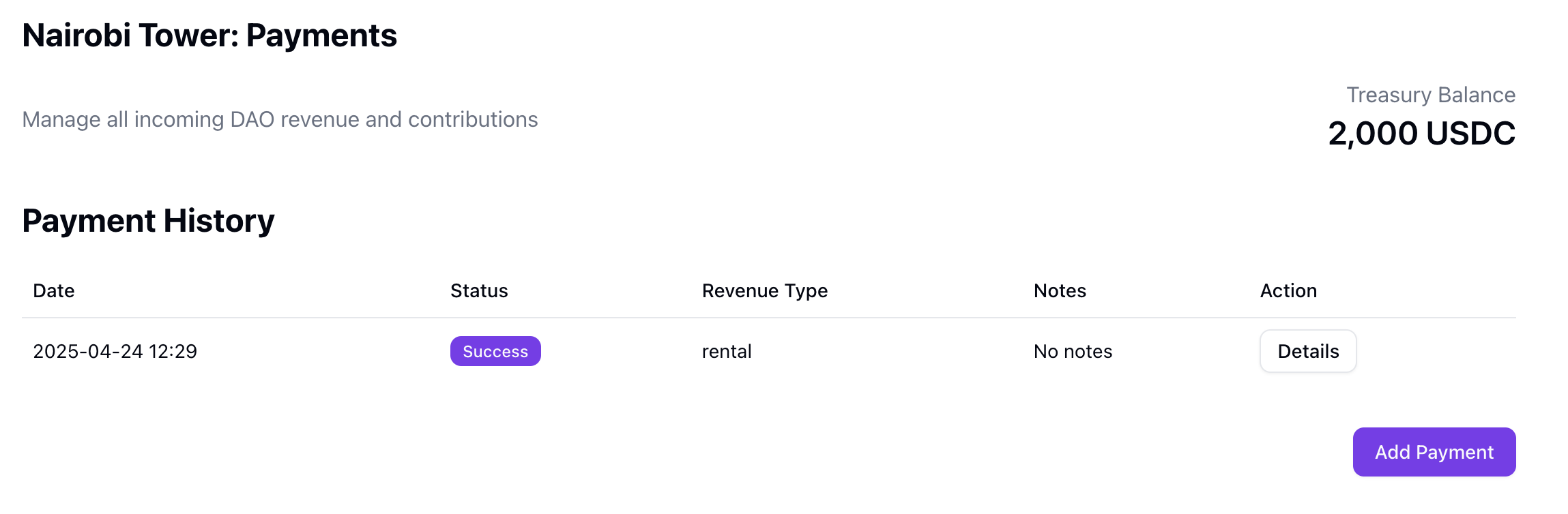Viewport: 1568px width, 514px height.
Task: Click the Notes column header
Action: 1059,291
